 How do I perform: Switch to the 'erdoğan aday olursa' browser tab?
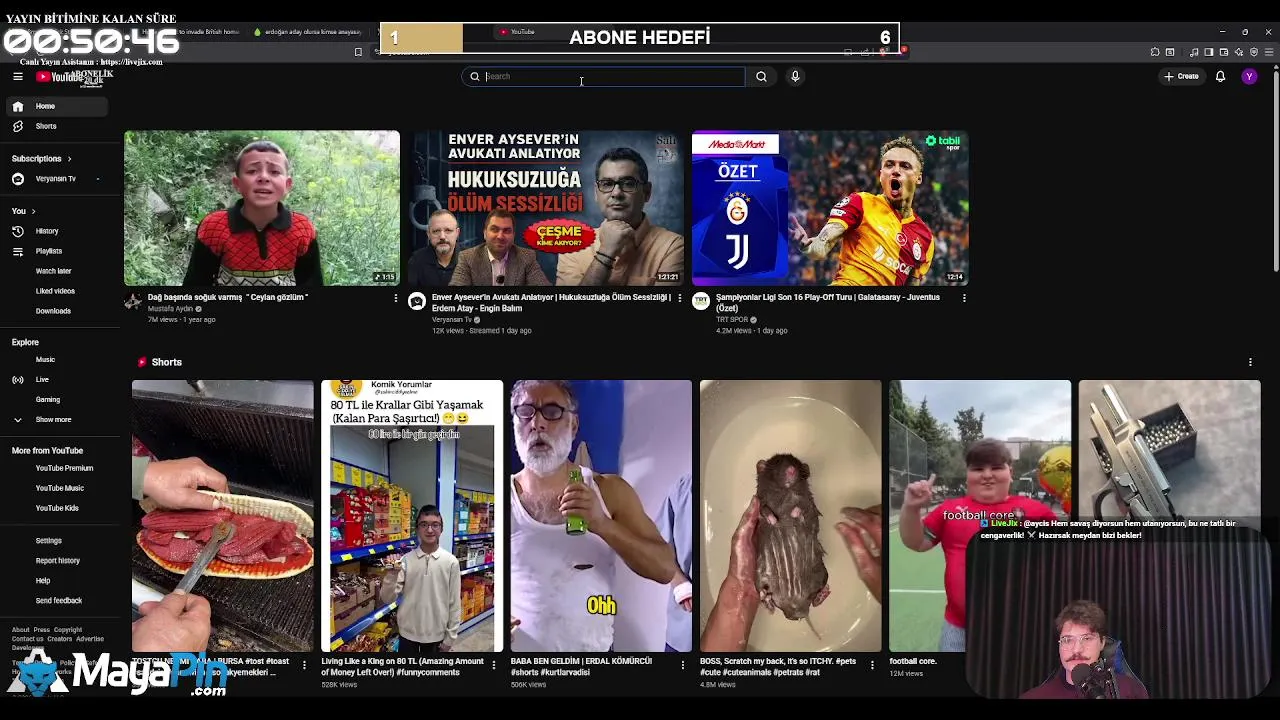pos(307,32)
